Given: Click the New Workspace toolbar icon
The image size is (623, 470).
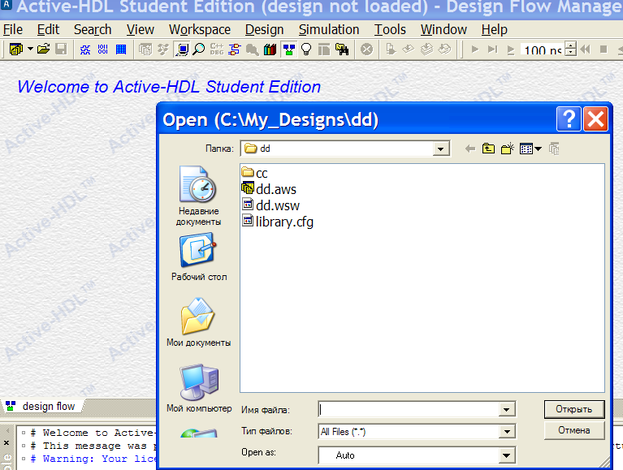Looking at the screenshot, I should (x=16, y=49).
